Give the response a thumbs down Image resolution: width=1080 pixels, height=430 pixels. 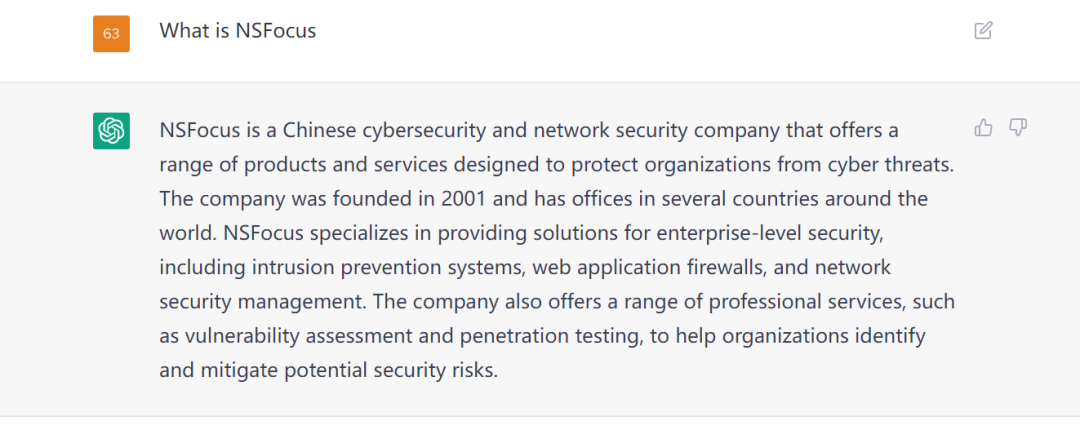tap(1018, 128)
